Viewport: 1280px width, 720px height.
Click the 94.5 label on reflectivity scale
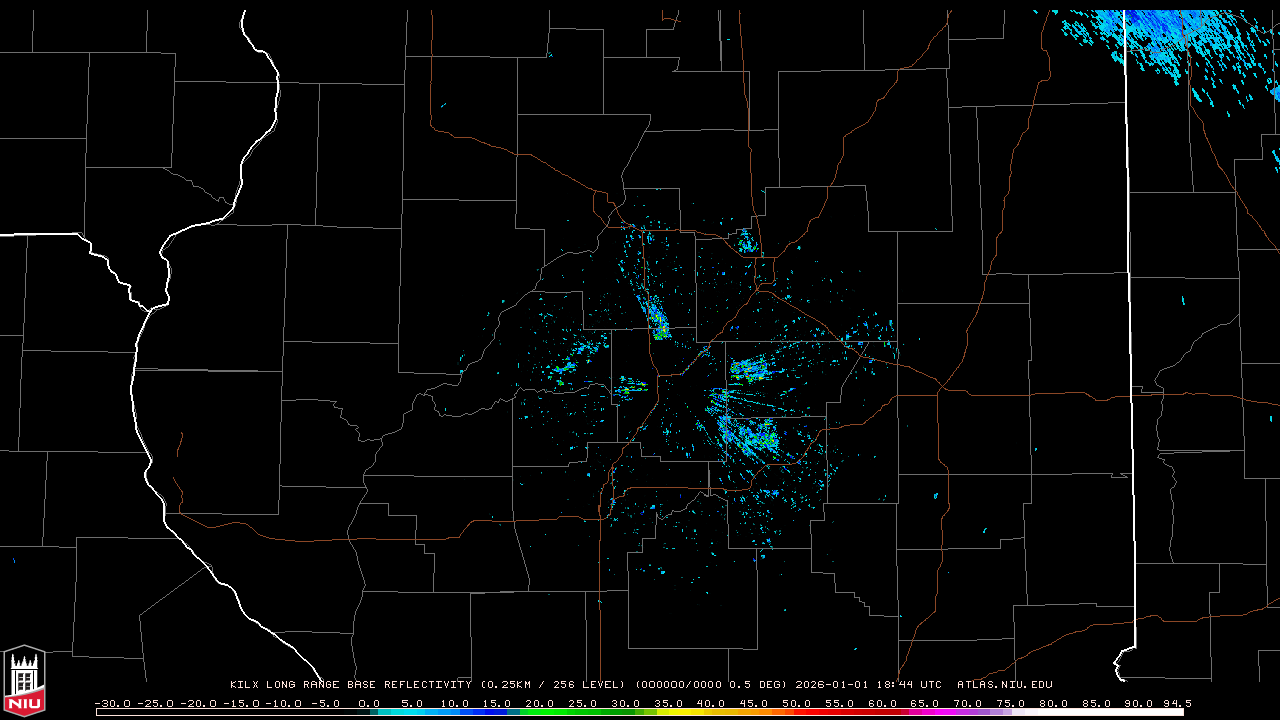coord(1176,703)
